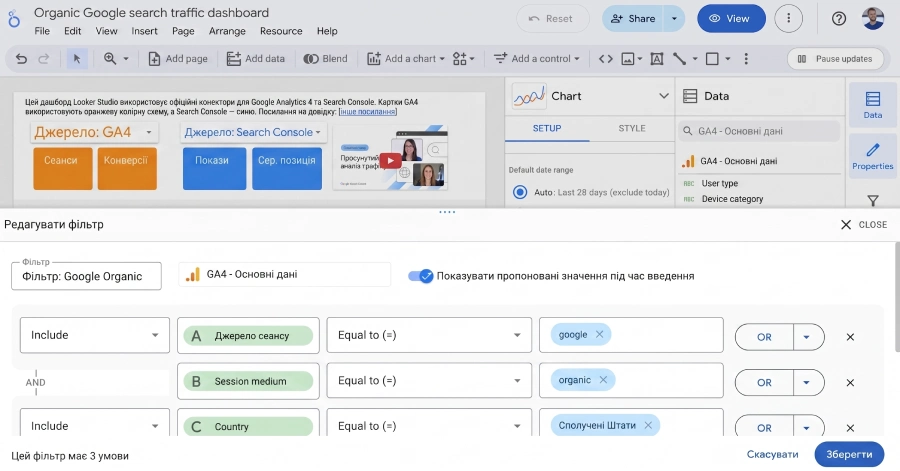Change the Джерело сеансу field chip
The width and height of the screenshot is (900, 471).
click(x=248, y=336)
